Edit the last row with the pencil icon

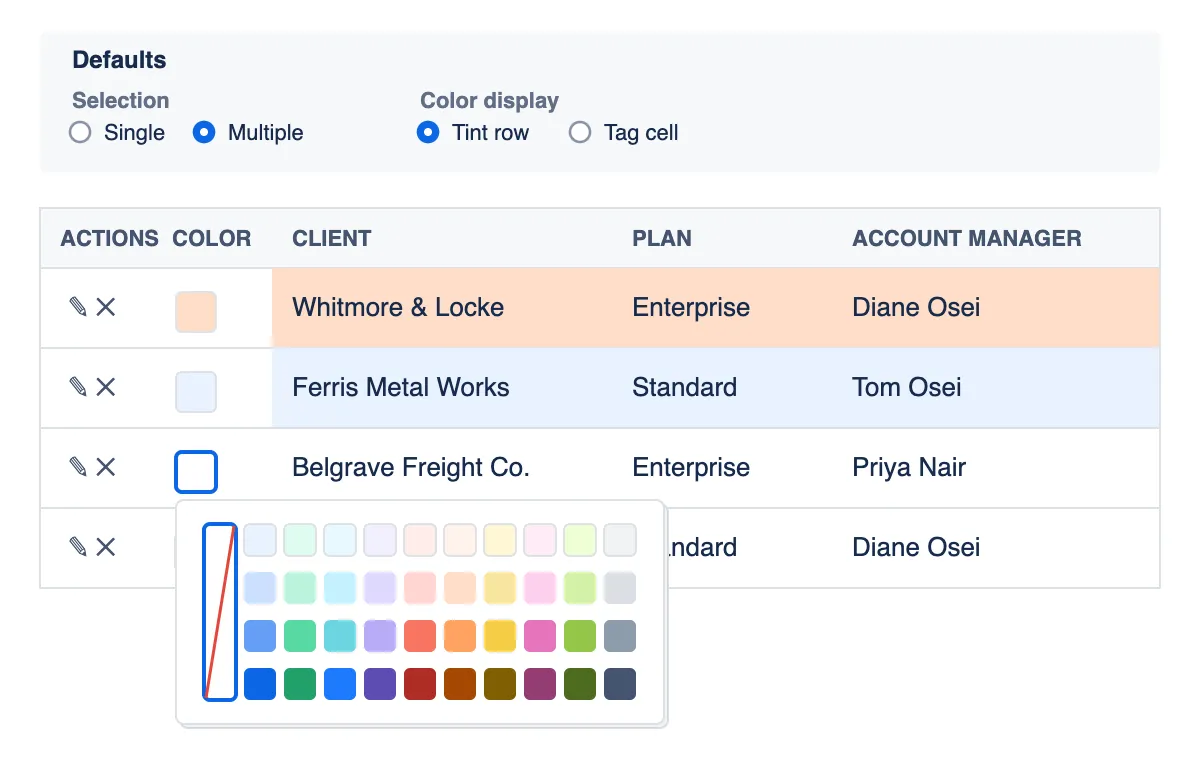pyautogui.click(x=78, y=547)
